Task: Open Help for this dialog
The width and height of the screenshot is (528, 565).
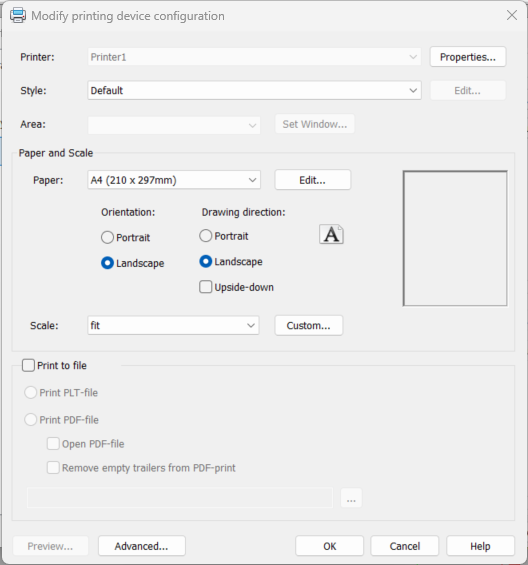Action: click(480, 546)
